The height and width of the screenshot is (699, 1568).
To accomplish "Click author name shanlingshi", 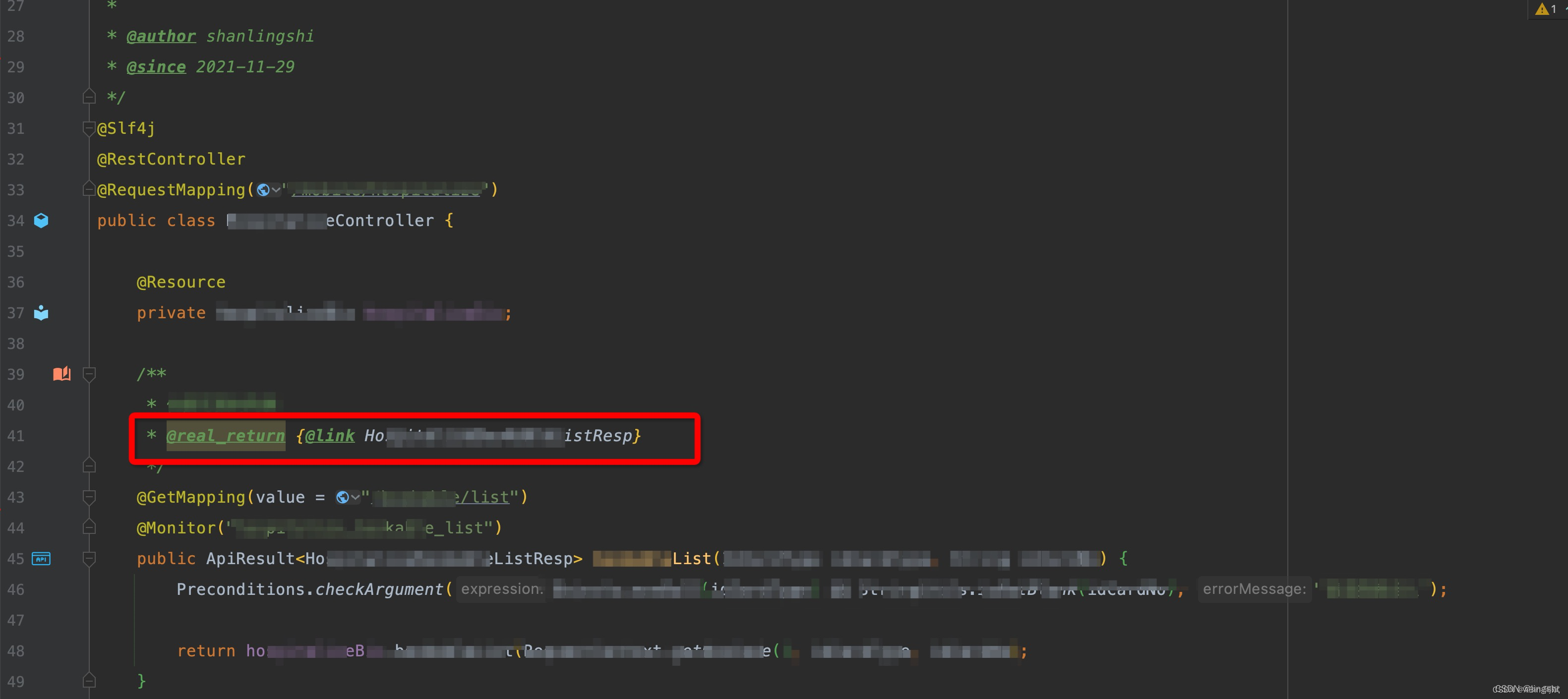I will pyautogui.click(x=260, y=36).
